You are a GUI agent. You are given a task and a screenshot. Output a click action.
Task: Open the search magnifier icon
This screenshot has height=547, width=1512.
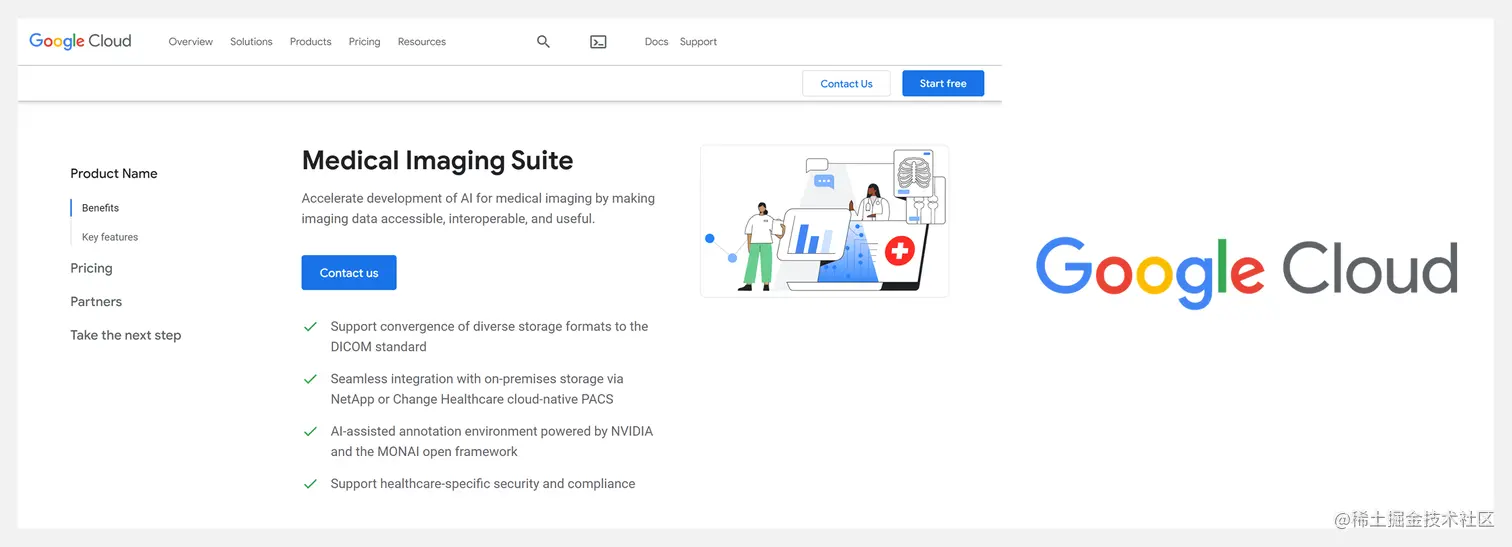coord(543,42)
